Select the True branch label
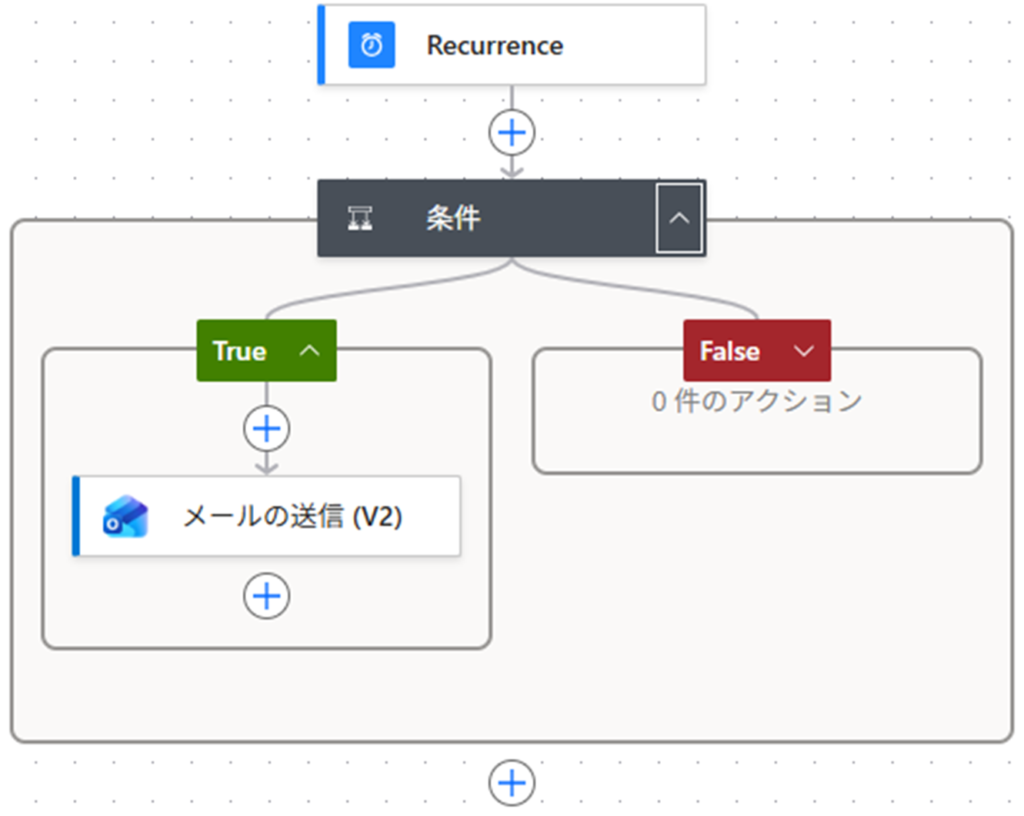This screenshot has width=1024, height=816. tap(240, 351)
